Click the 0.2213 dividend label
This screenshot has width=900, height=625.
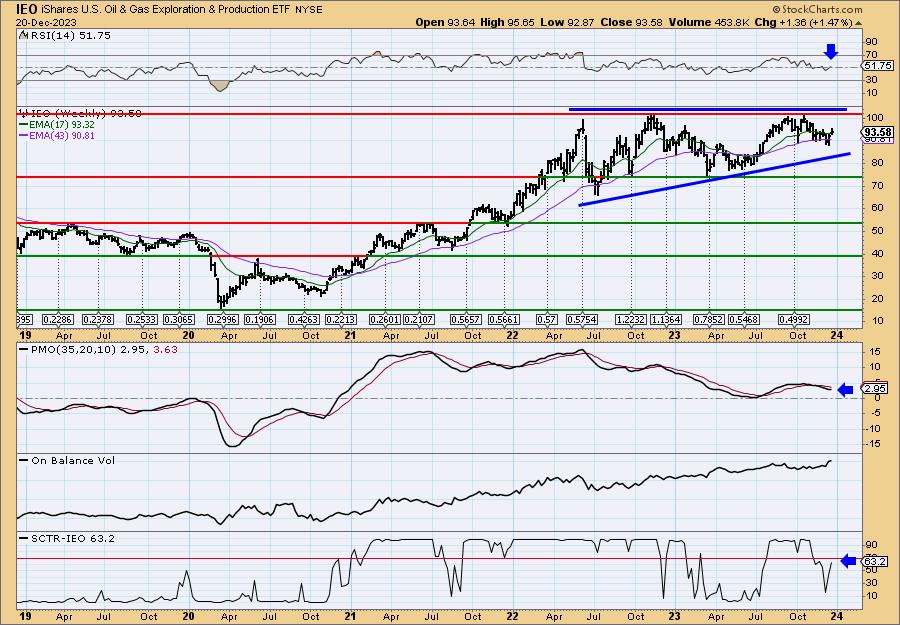point(341,320)
